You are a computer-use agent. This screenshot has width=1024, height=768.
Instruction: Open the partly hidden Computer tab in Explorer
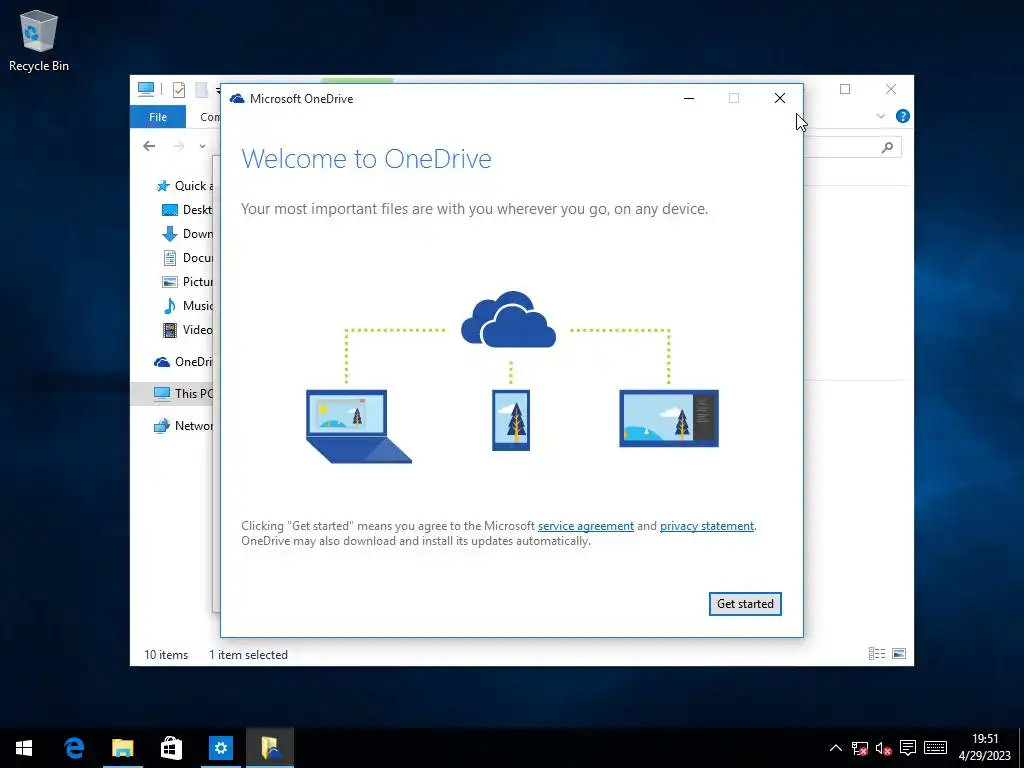(210, 117)
